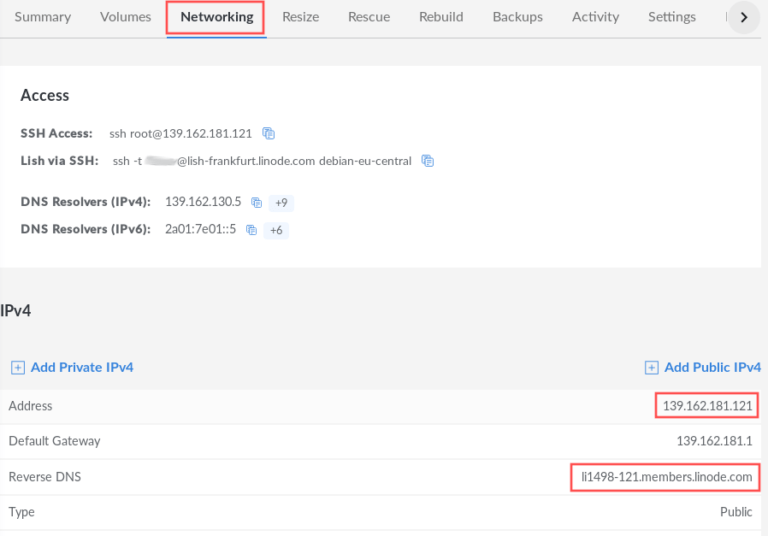Click the Type row label
768x536 pixels.
click(x=22, y=512)
